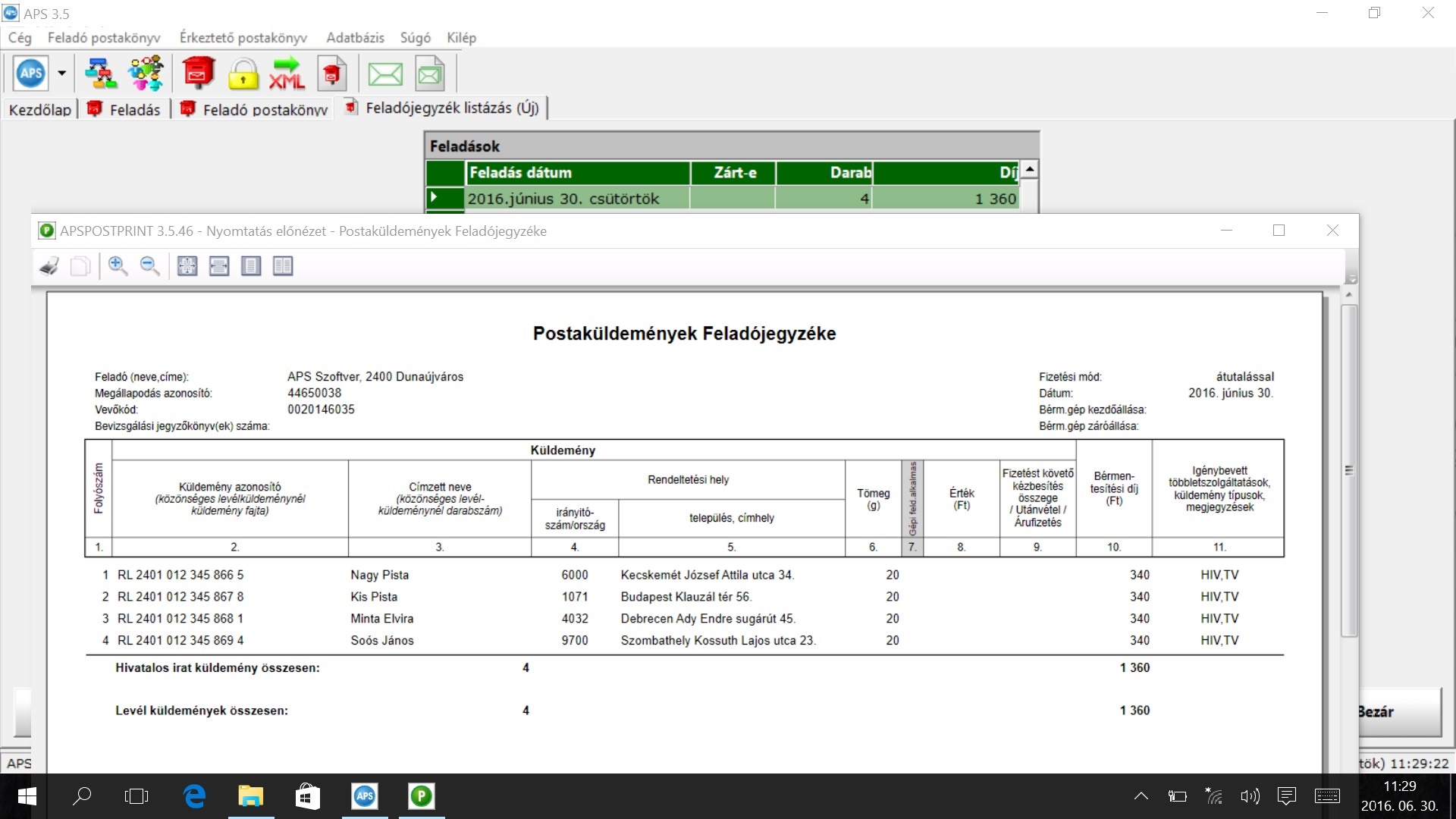Click the round APS logo toolbar button

pos(31,74)
